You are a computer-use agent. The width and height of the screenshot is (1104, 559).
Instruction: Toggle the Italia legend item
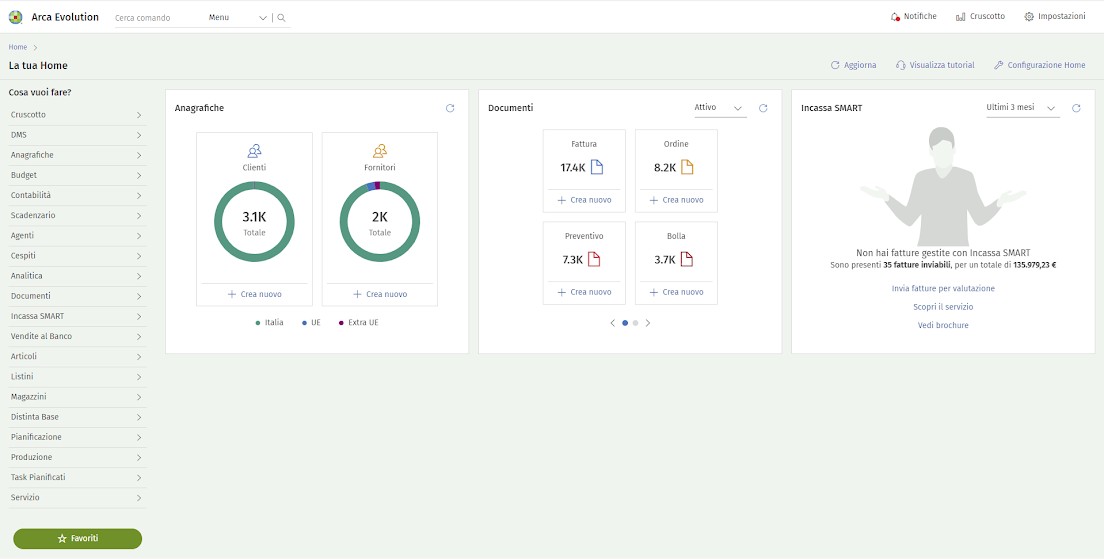[x=270, y=323]
